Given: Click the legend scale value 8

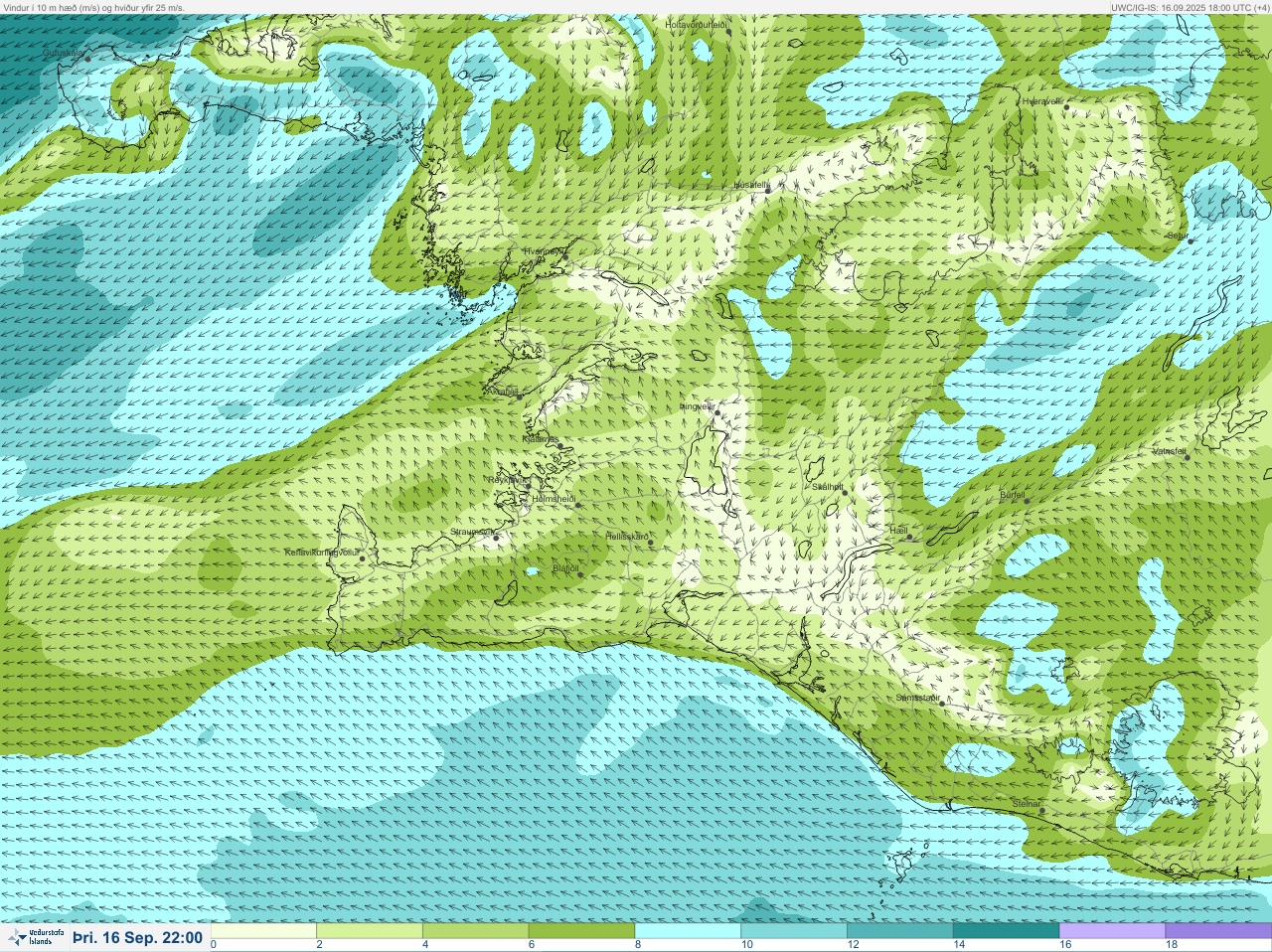Looking at the screenshot, I should 637,945.
